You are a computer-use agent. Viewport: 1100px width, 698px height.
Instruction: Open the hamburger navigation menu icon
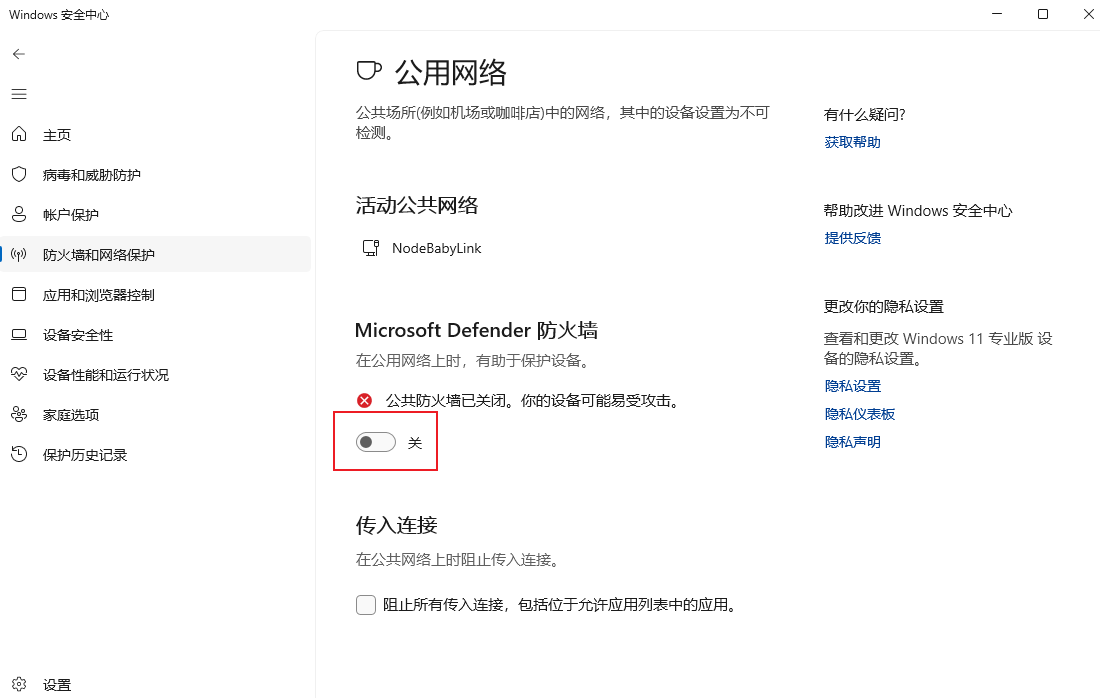[x=19, y=94]
